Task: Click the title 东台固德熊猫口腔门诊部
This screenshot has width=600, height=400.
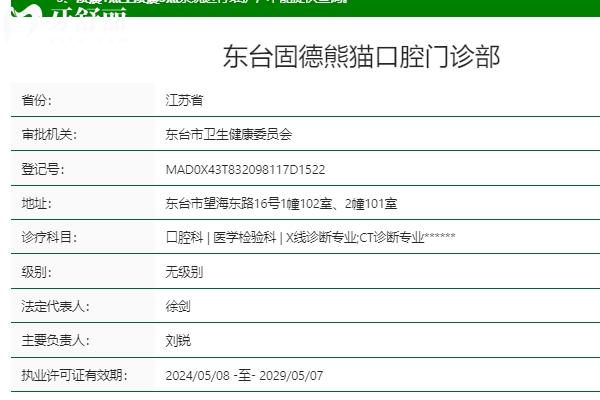Action: (x=361, y=57)
